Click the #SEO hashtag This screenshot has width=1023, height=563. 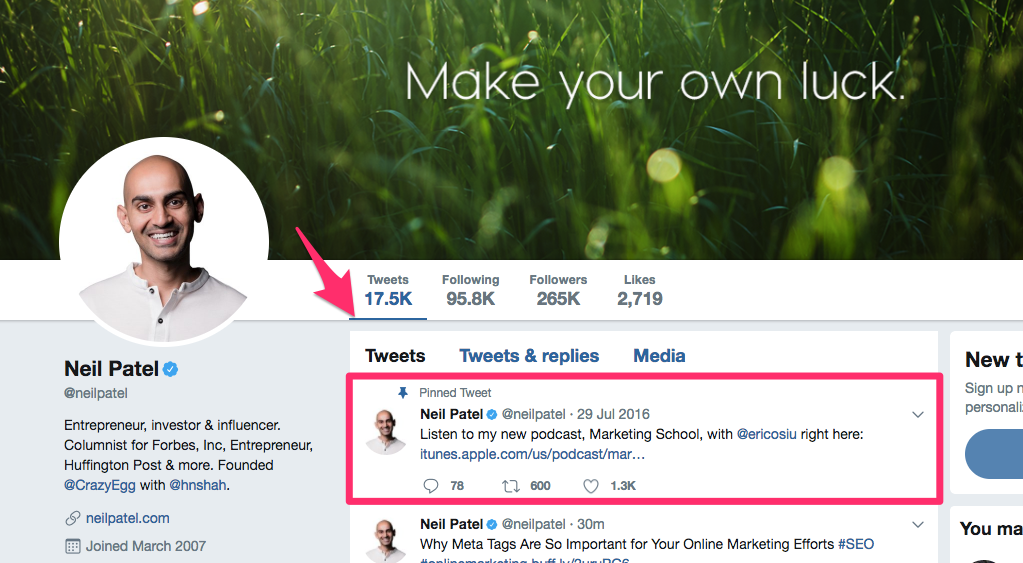point(856,544)
